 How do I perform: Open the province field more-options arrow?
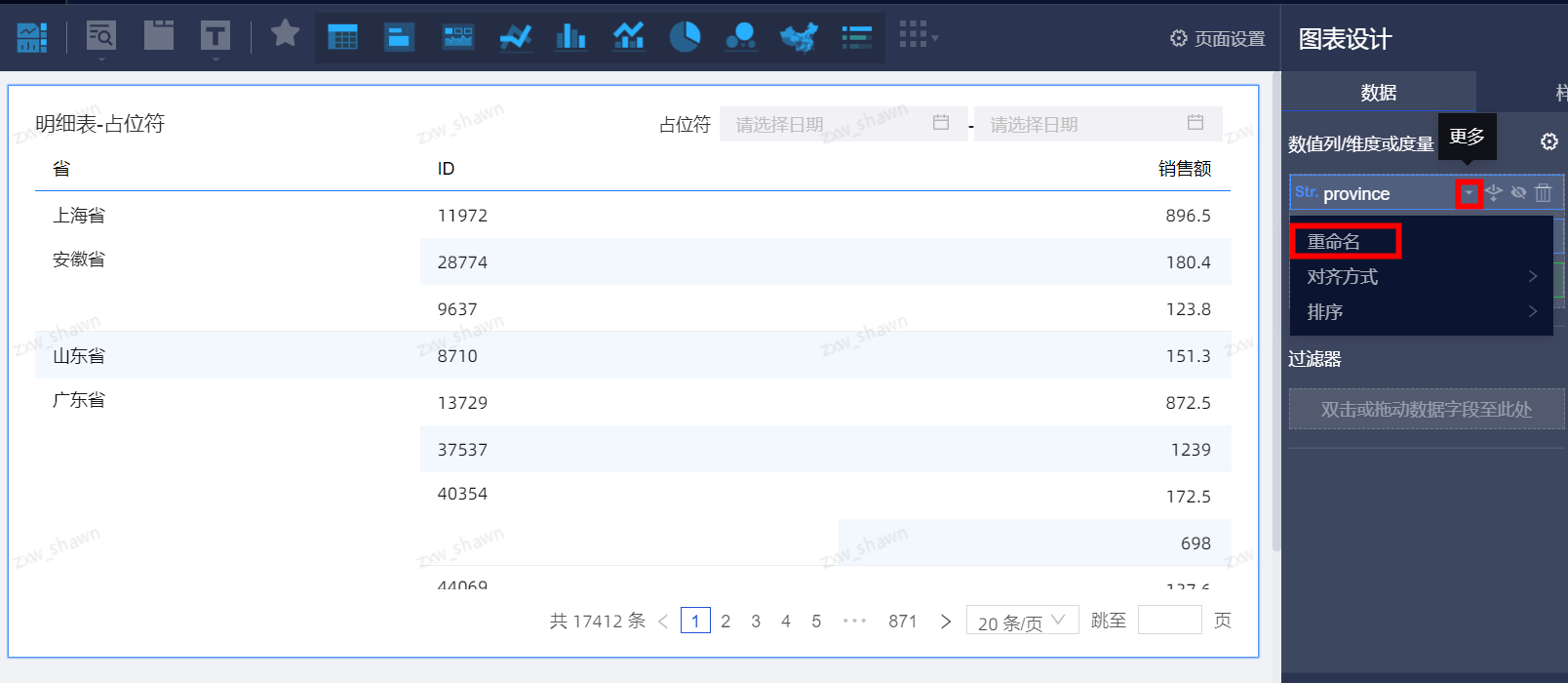point(1469,193)
